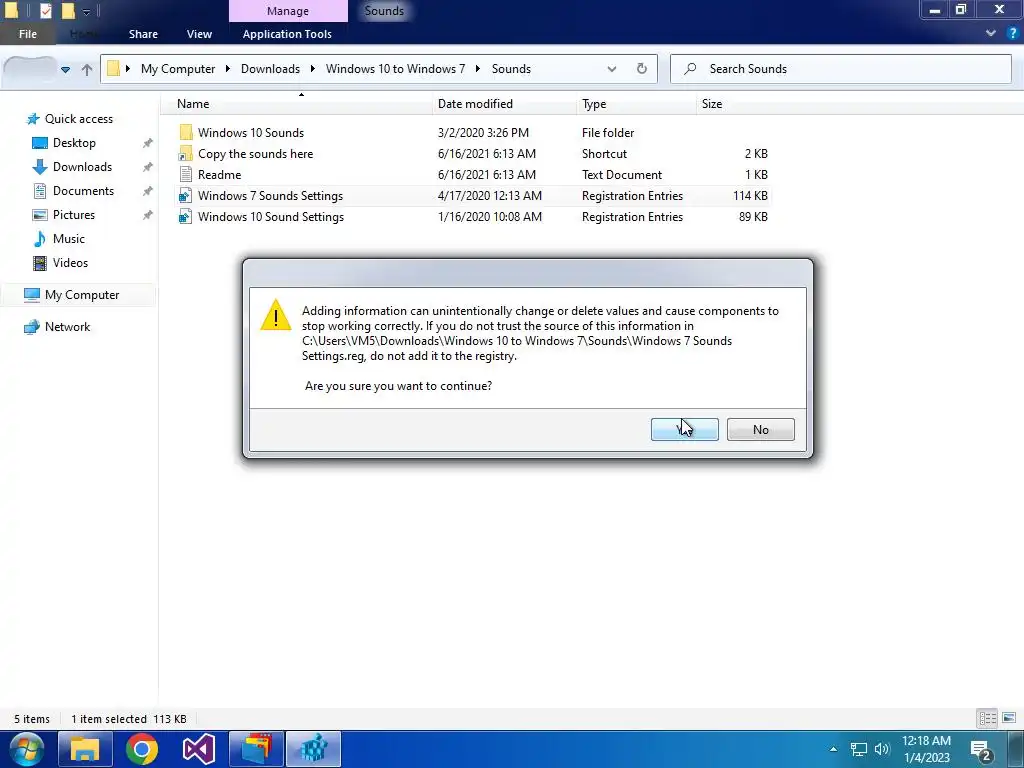Sort by Date modified column
The image size is (1024, 768).
coord(475,104)
